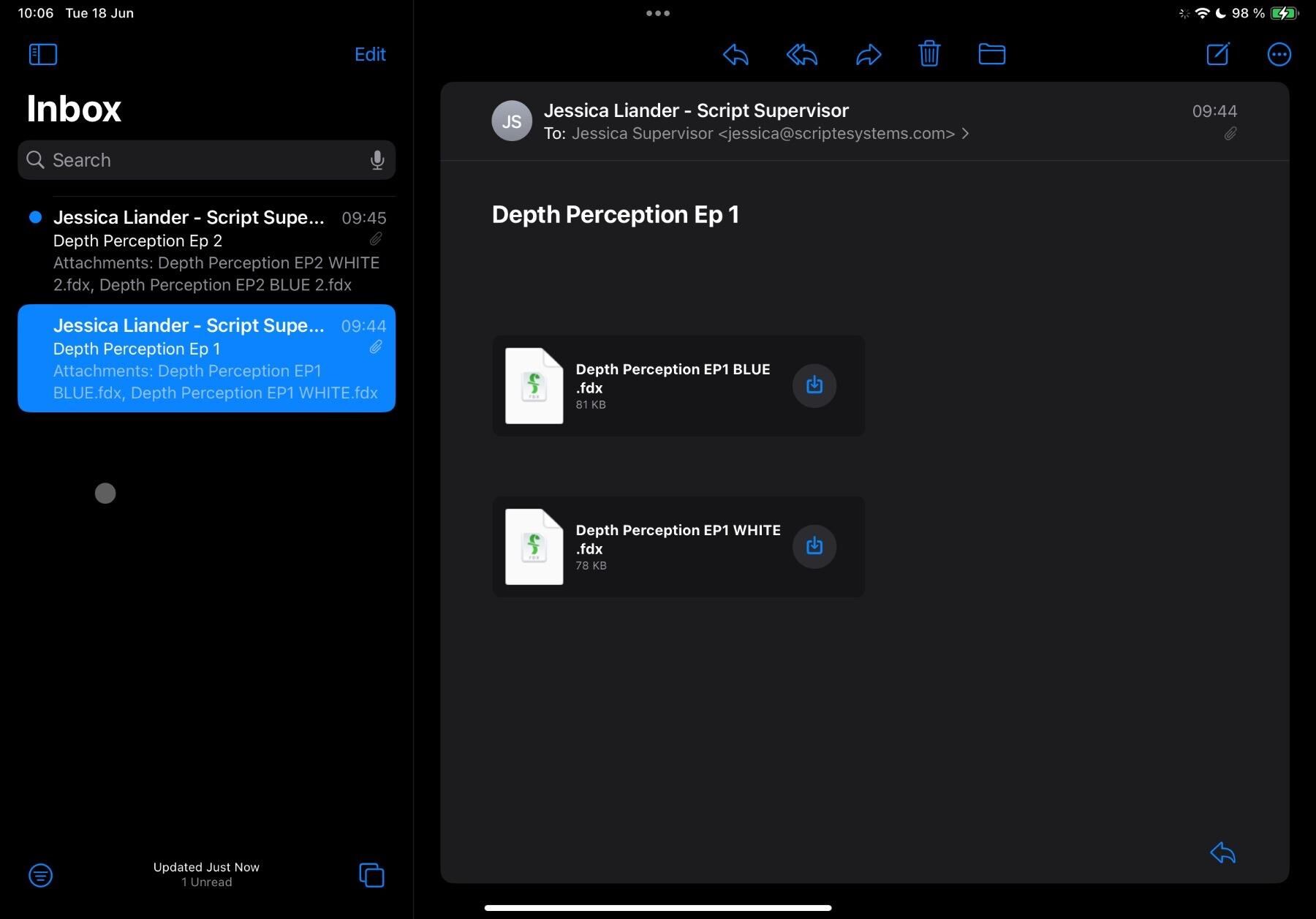The height and width of the screenshot is (919, 1316).
Task: Open the More actions ellipsis menu
Action: click(1279, 54)
